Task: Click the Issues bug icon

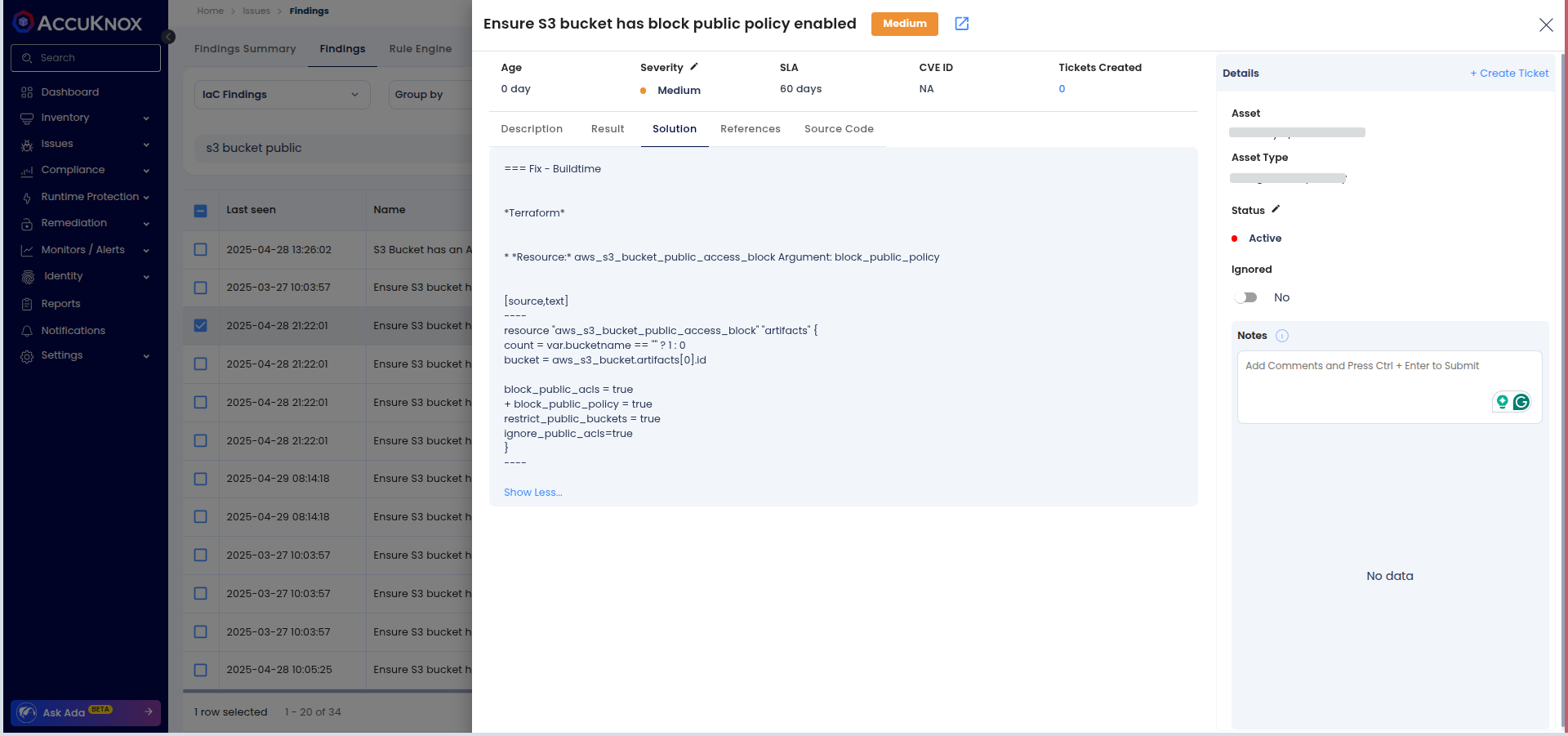Action: pos(27,145)
